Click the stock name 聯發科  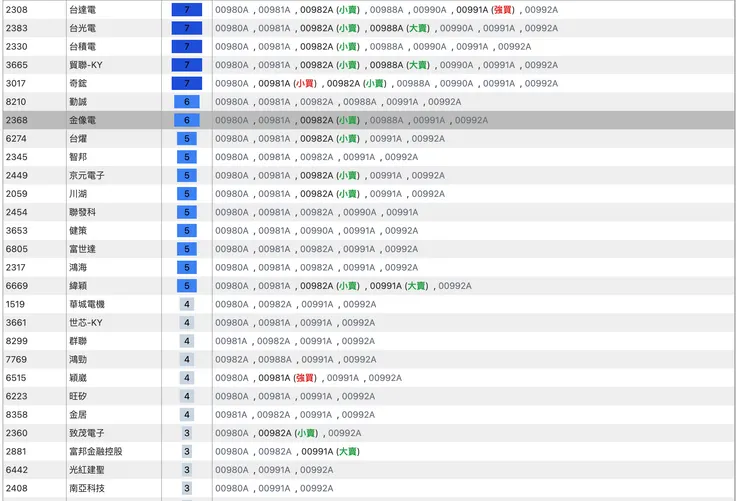tap(83, 212)
